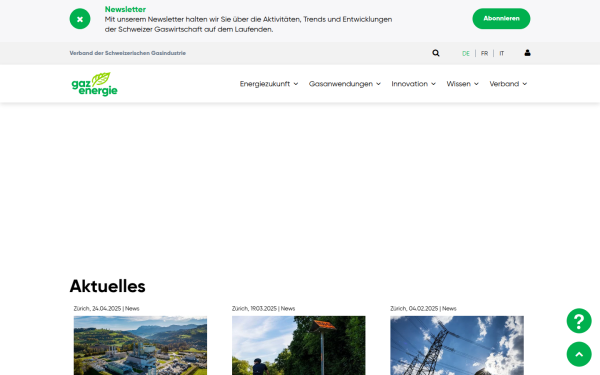Click the 'Aktuelles' heading
Image resolution: width=600 pixels, height=375 pixels.
point(108,286)
